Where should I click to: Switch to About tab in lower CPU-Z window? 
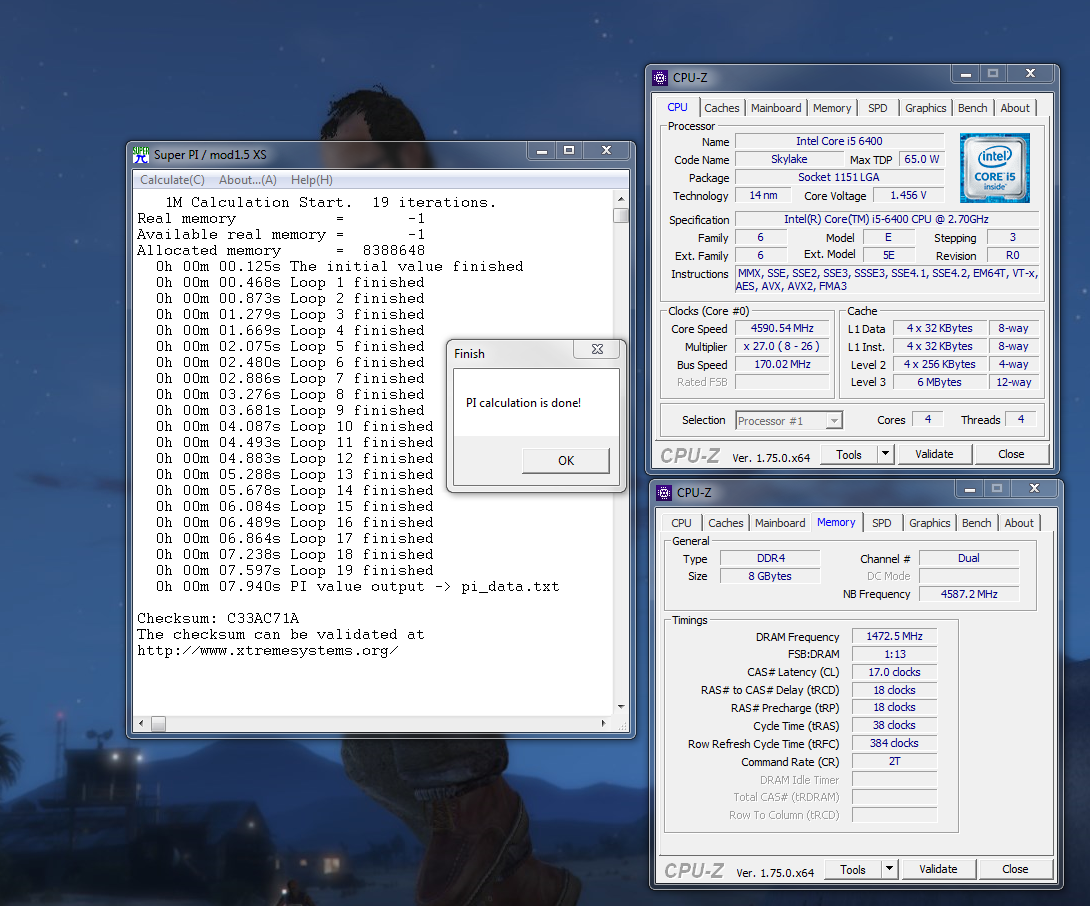(1019, 523)
